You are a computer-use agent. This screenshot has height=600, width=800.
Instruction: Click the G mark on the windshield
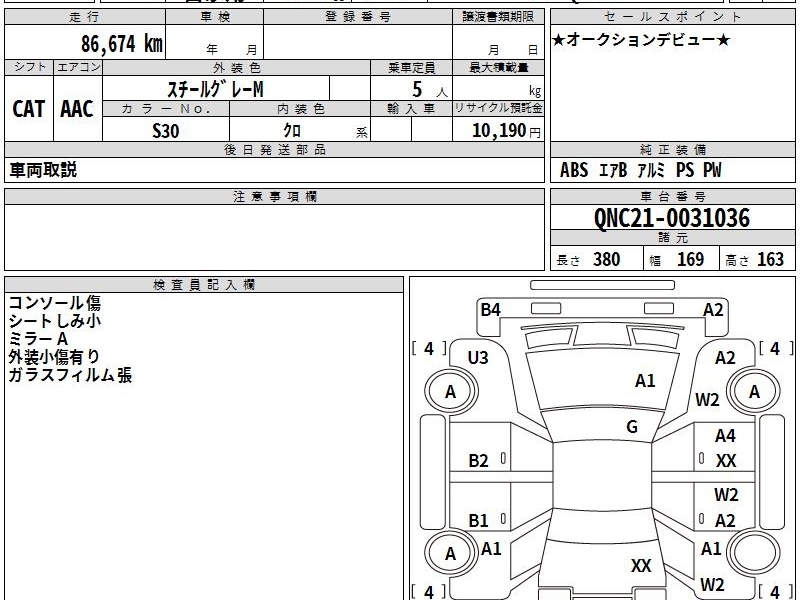pyautogui.click(x=632, y=427)
